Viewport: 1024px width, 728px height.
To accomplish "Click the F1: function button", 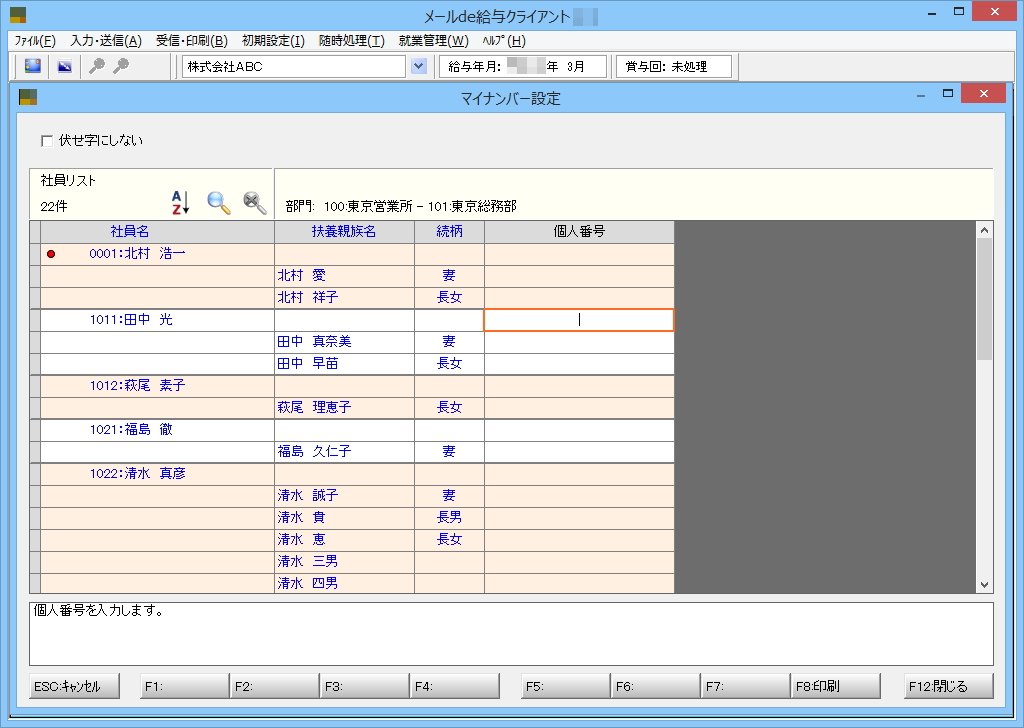I will (185, 686).
